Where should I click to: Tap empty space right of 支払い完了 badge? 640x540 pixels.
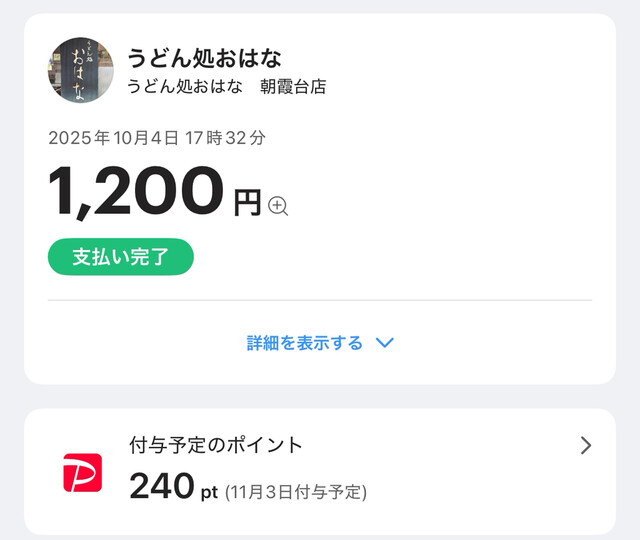click(x=400, y=256)
